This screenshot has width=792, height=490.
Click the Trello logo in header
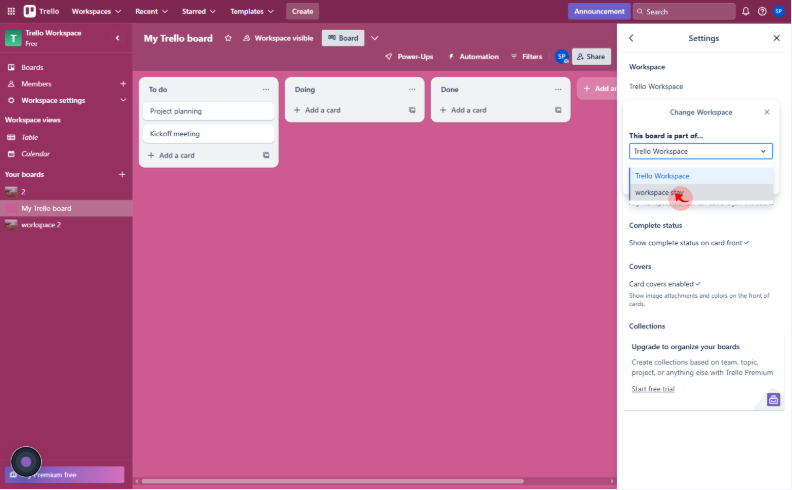tap(42, 11)
